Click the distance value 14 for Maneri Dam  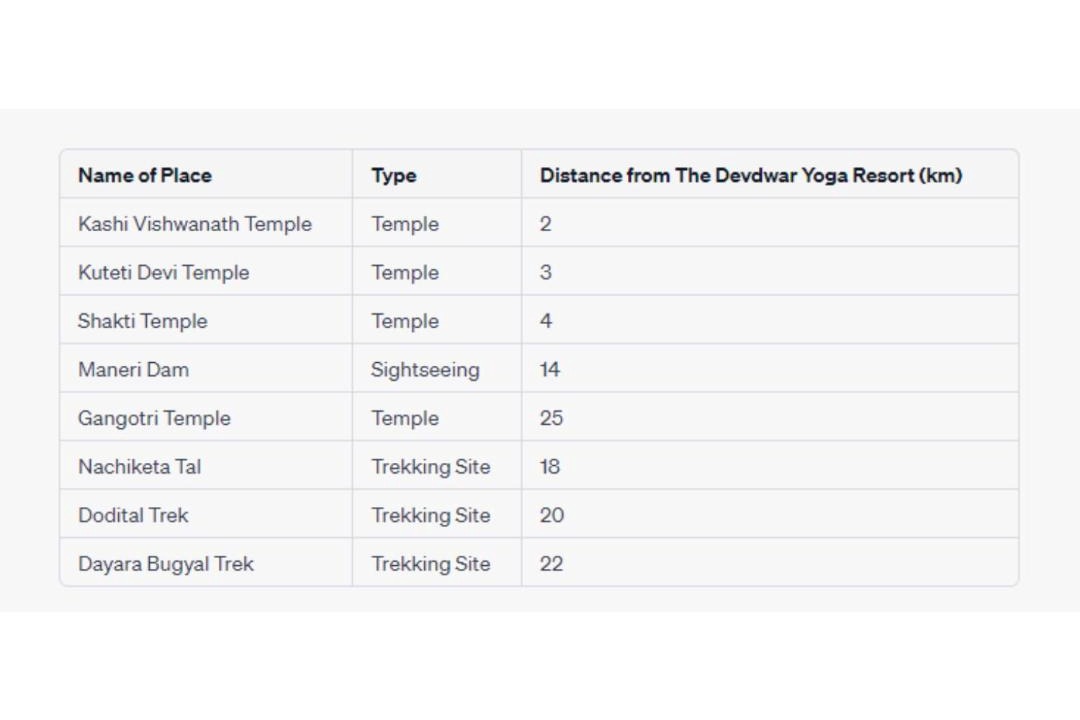[x=550, y=370]
